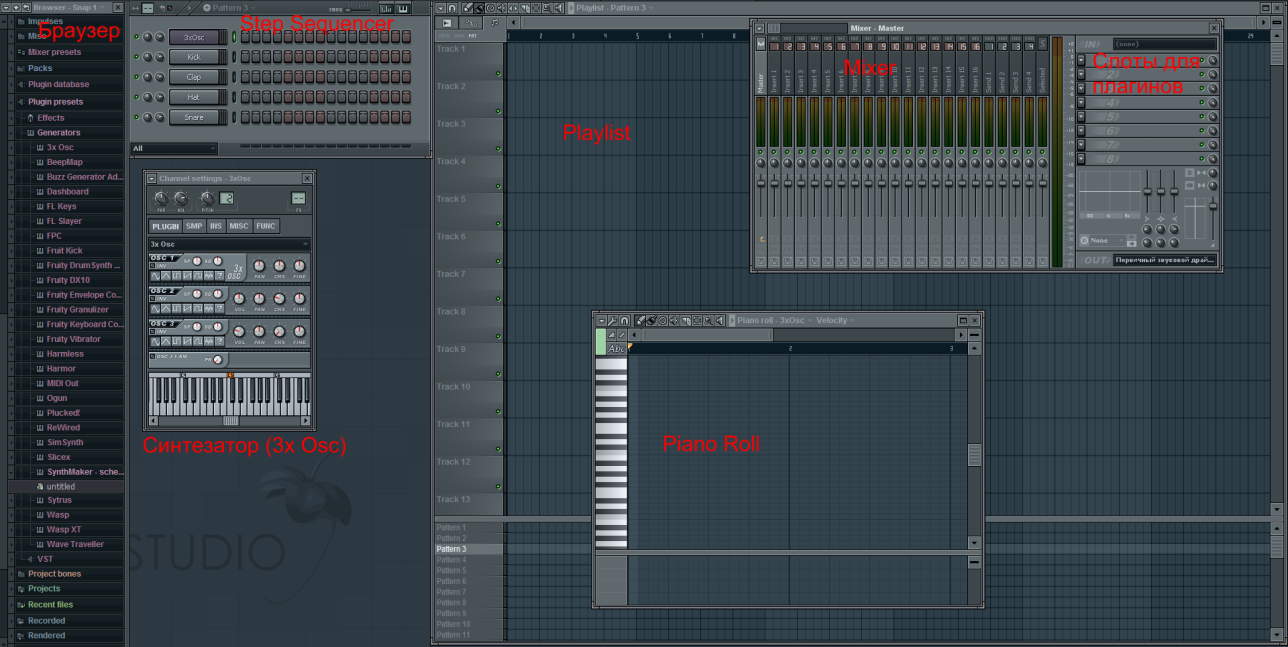Switch Playlist to automation clips mode icon

tap(471, 22)
